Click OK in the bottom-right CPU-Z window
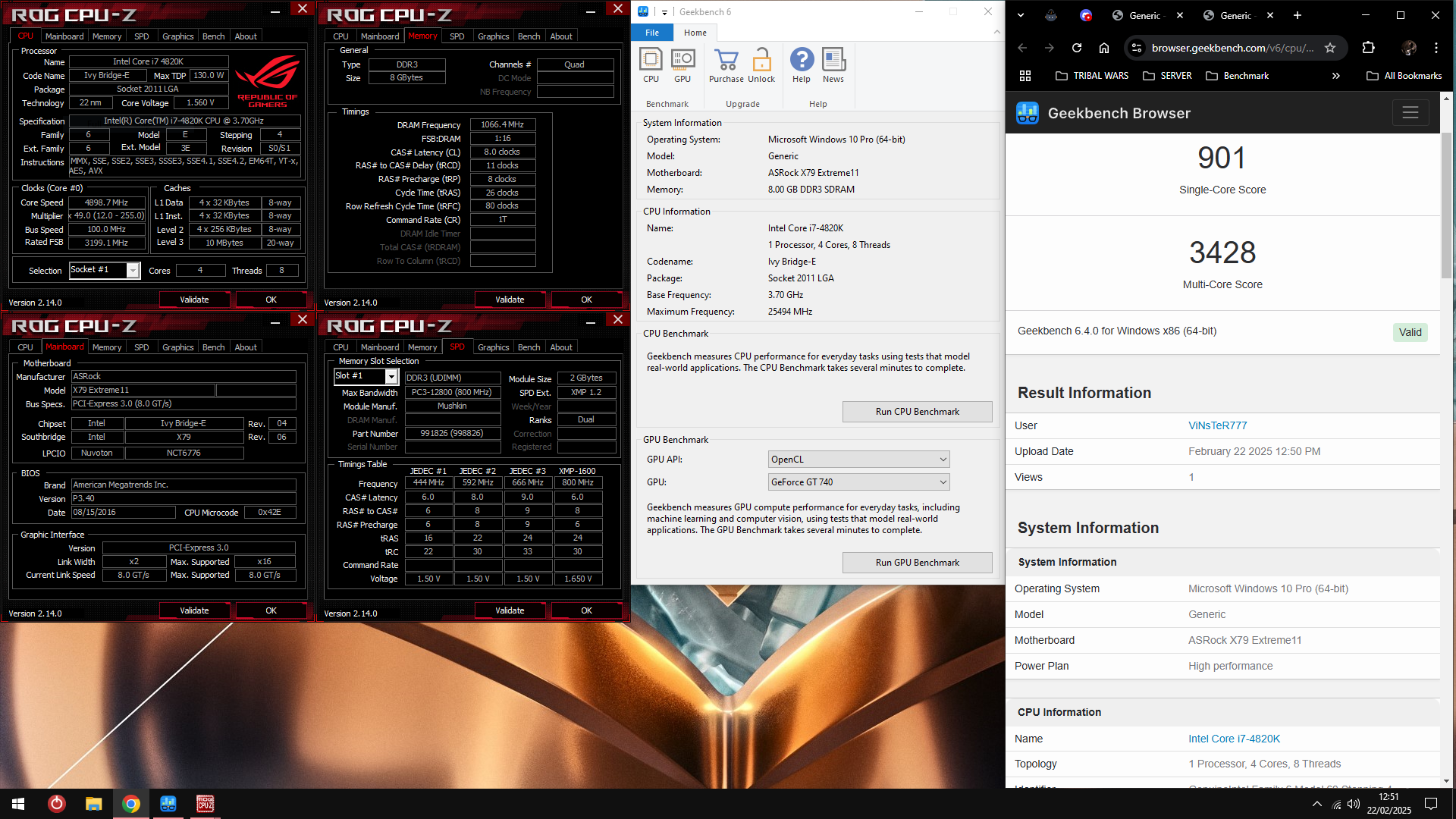 click(x=586, y=610)
